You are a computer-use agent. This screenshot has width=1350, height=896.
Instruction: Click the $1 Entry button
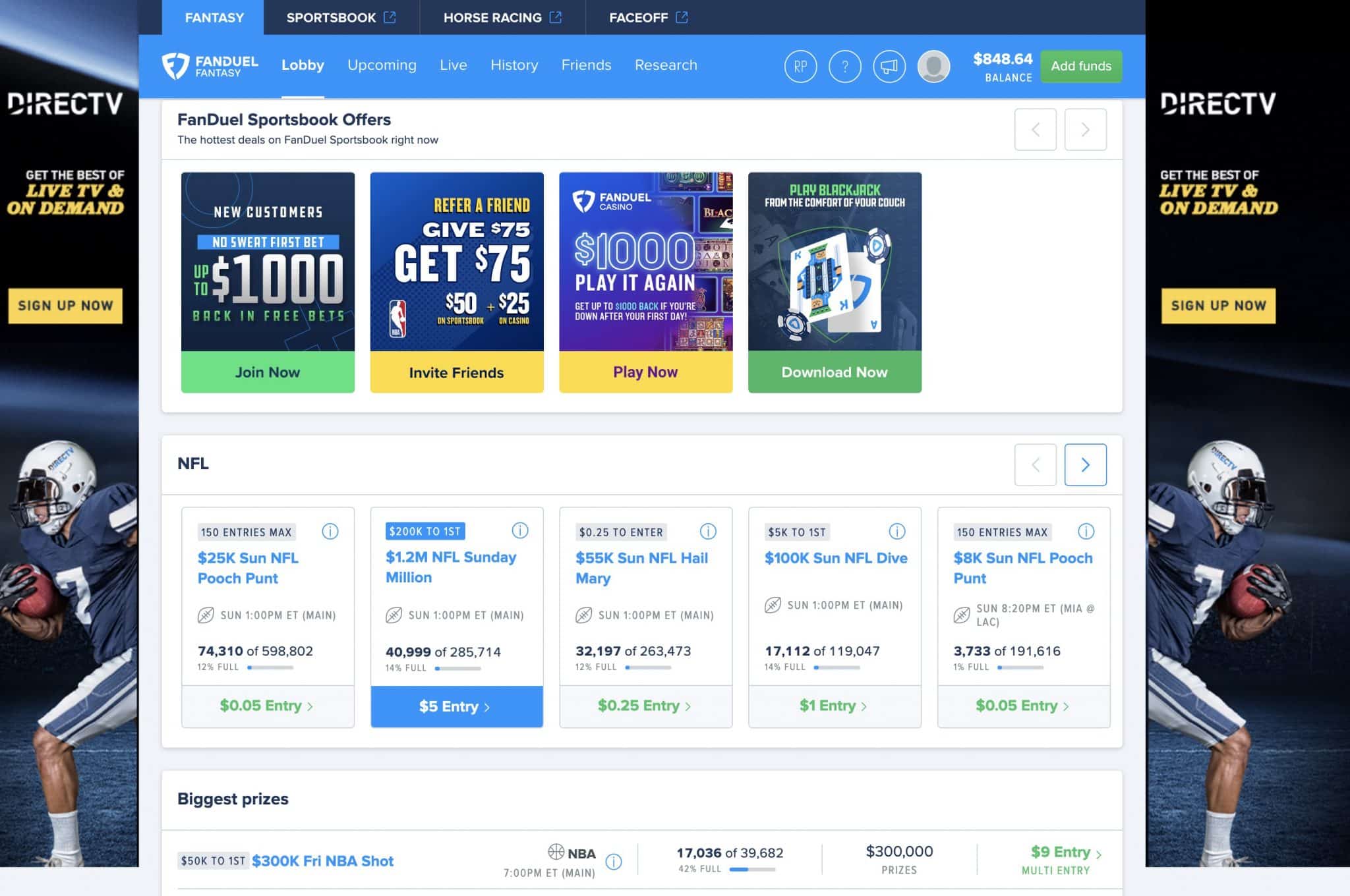[835, 706]
